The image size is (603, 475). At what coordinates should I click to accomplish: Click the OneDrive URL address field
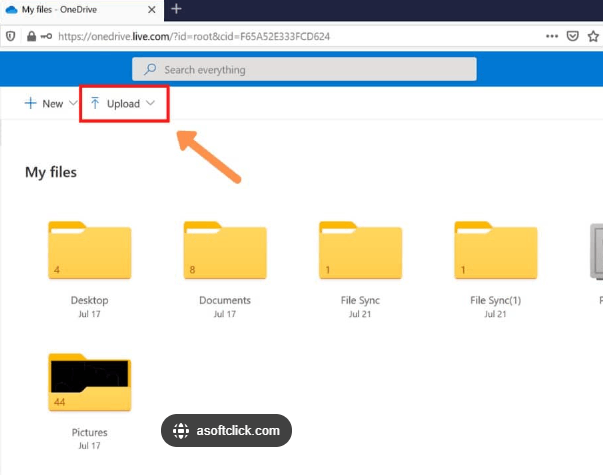pos(194,37)
